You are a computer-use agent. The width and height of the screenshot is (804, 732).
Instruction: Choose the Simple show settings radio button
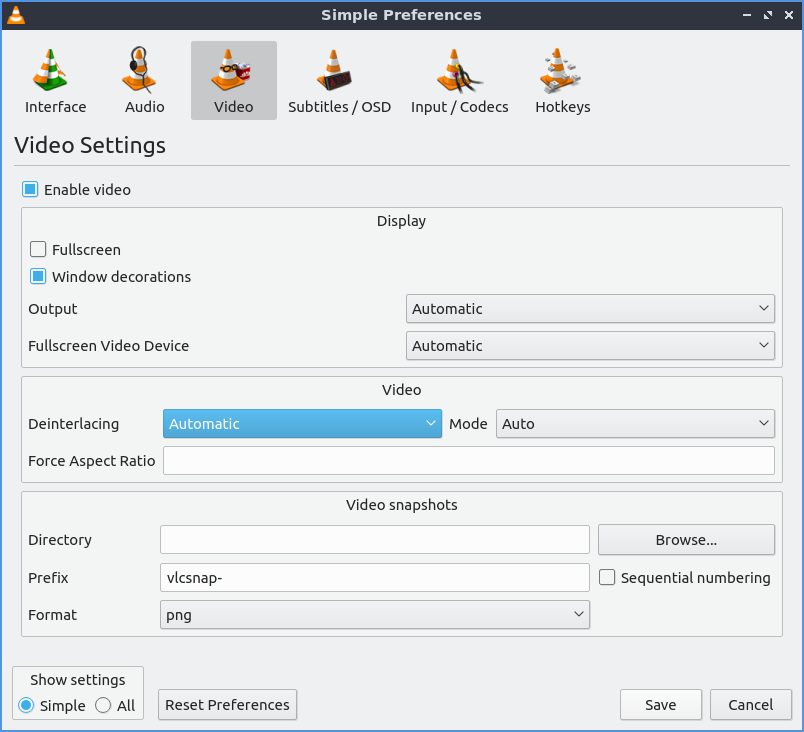tap(27, 706)
